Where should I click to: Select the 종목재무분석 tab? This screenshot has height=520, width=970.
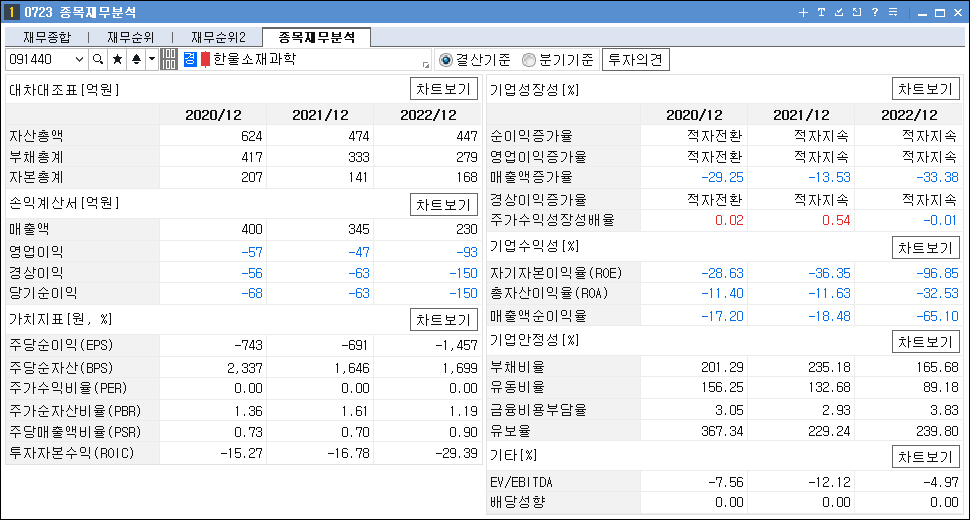317,37
